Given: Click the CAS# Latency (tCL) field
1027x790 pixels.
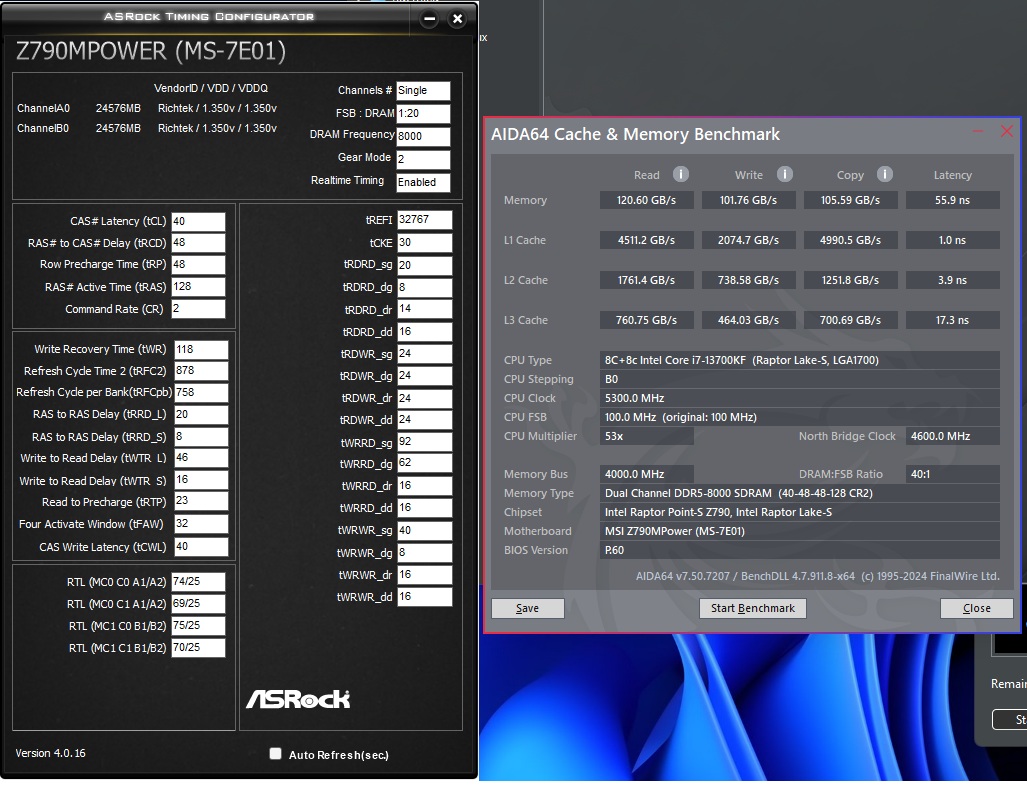Looking at the screenshot, I should coord(198,221).
